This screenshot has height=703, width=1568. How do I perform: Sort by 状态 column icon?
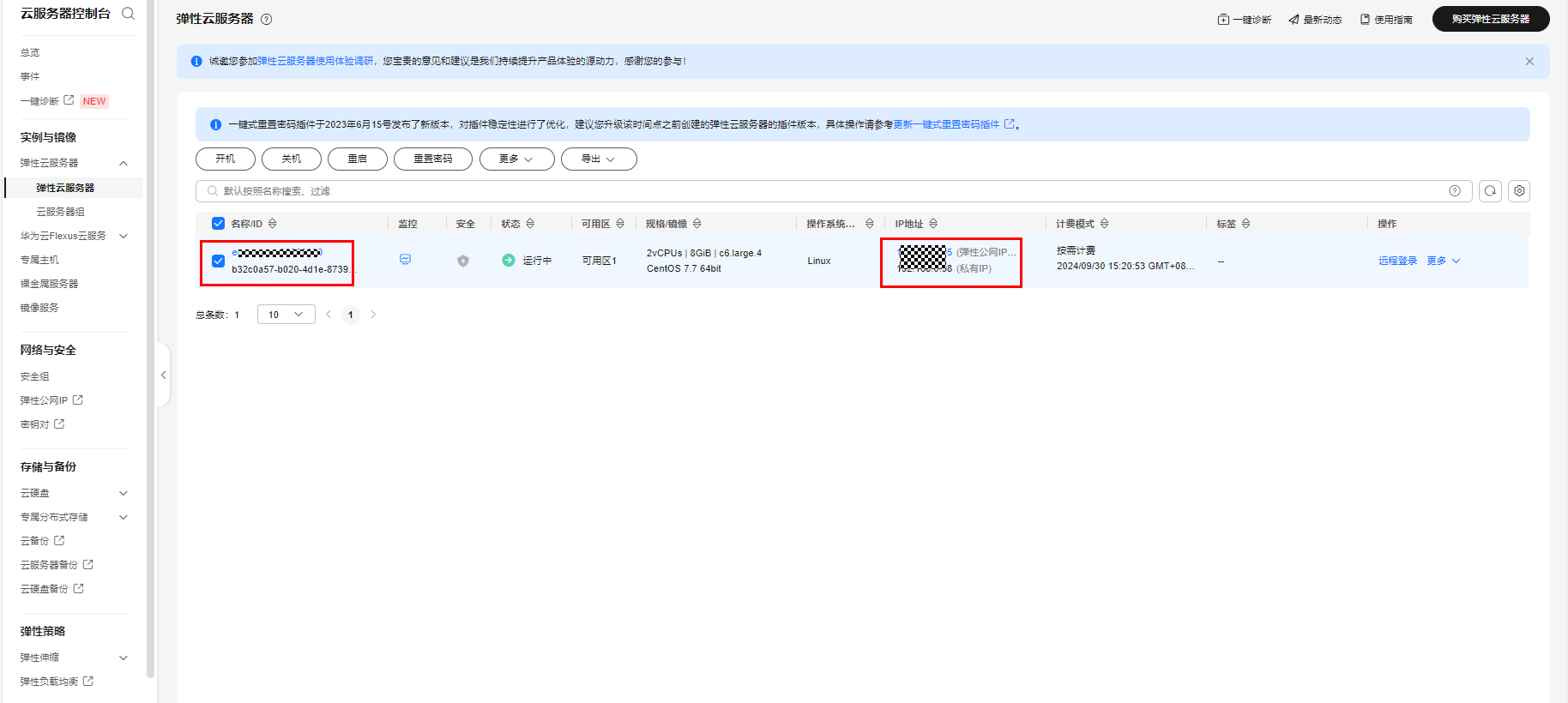point(530,224)
